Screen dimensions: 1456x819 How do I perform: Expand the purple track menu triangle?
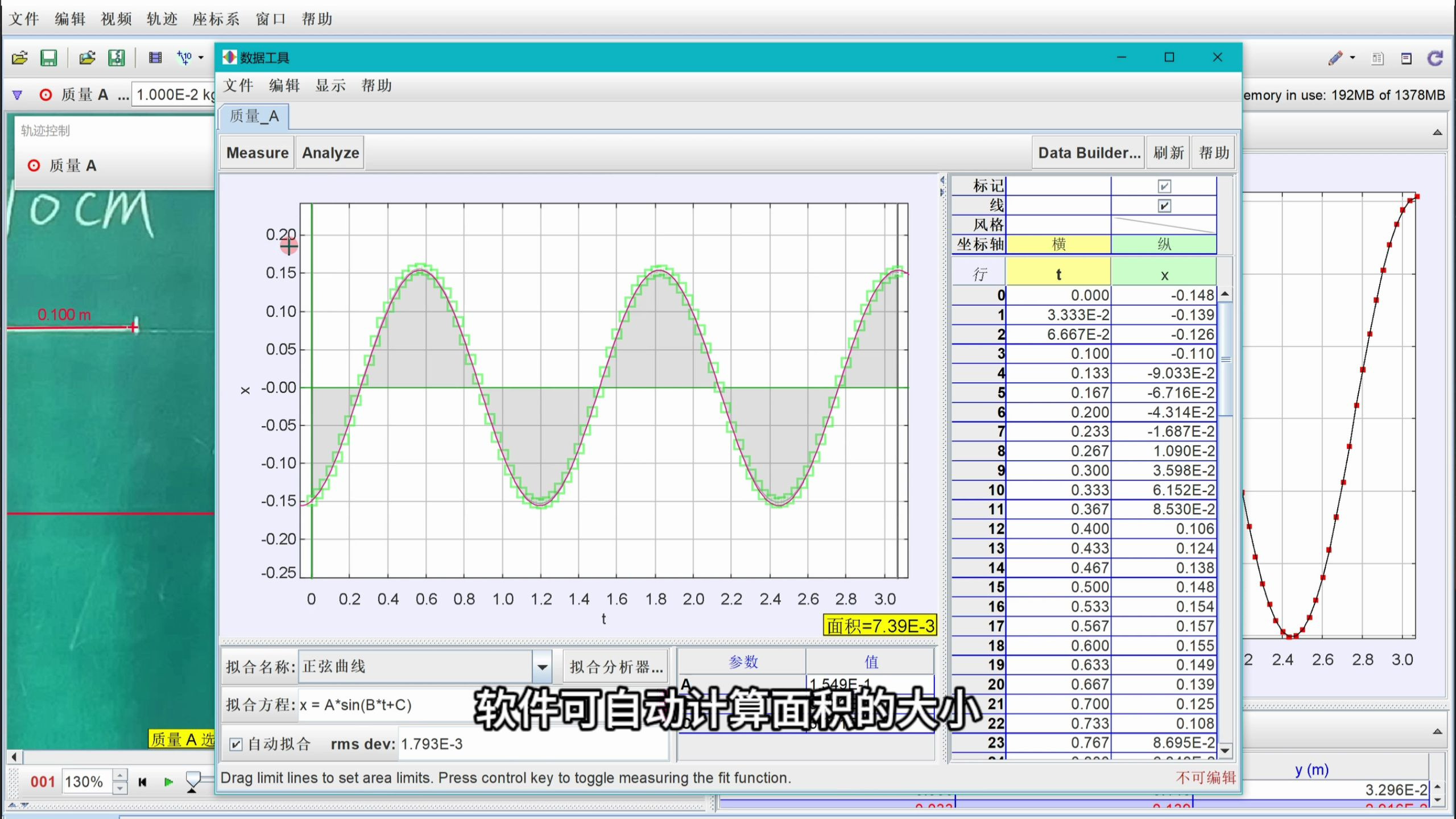[x=17, y=95]
